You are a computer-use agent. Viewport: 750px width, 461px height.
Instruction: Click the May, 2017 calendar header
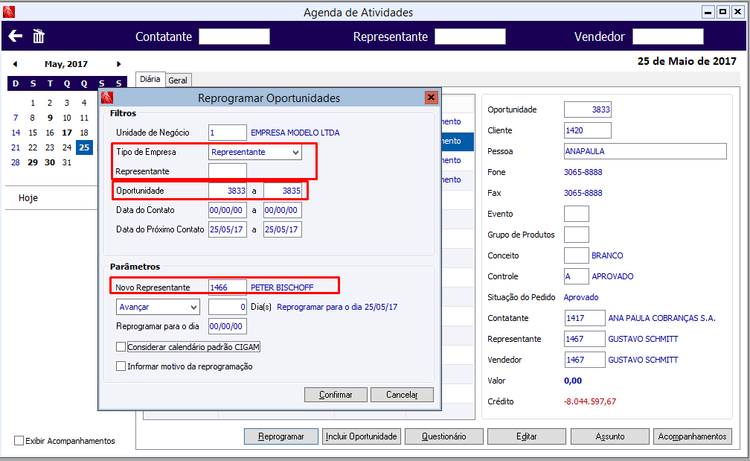(66, 64)
